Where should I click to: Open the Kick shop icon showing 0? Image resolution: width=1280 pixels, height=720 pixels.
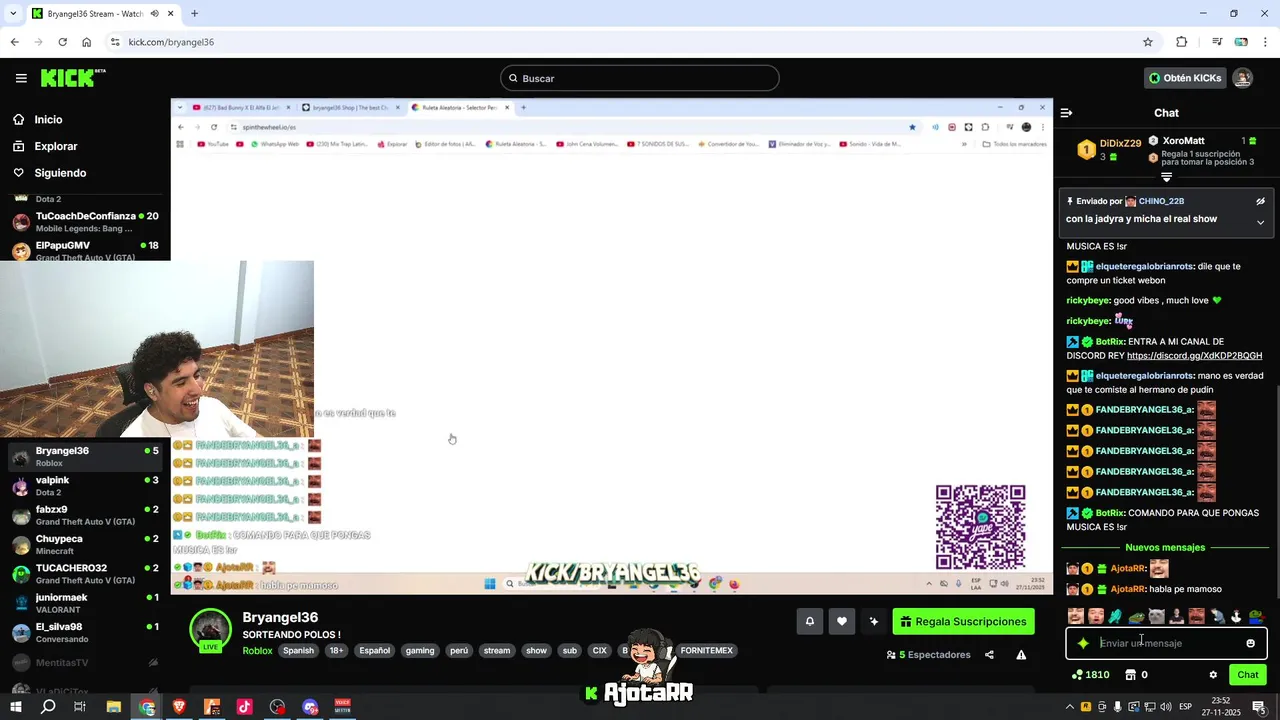click(1136, 675)
